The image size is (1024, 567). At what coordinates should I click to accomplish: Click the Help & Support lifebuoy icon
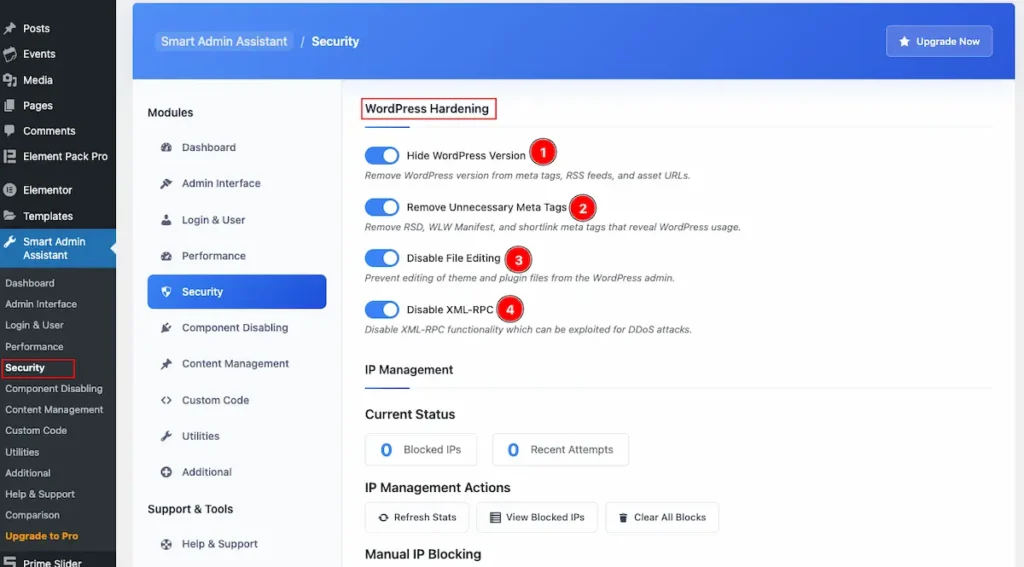[x=166, y=544]
